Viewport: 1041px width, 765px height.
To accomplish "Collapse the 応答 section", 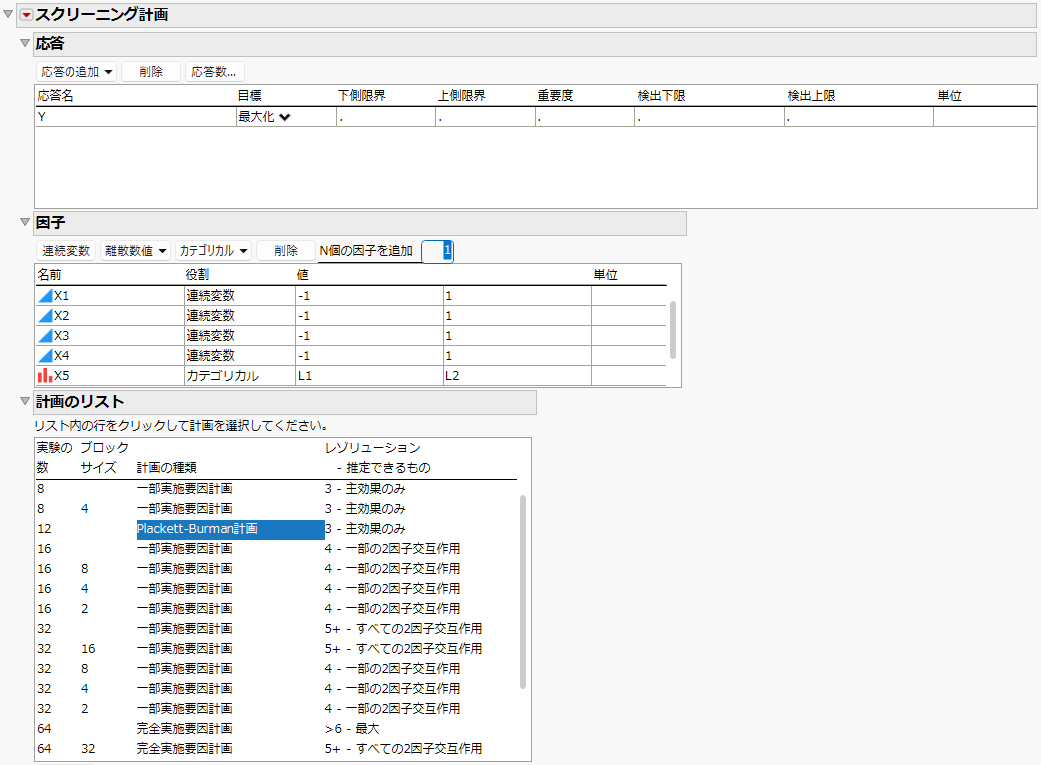I will coord(25,43).
